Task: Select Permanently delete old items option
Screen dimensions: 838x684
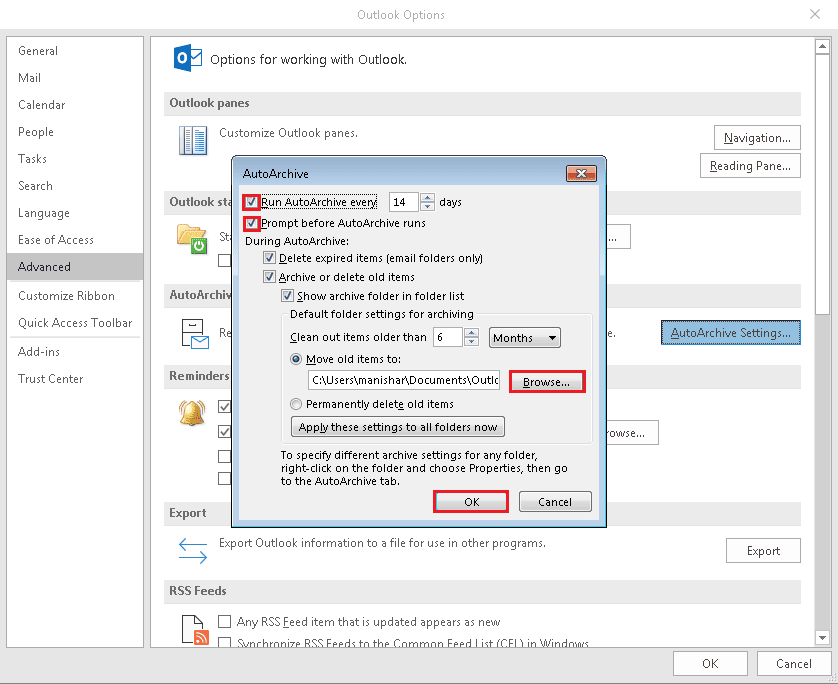Action: point(296,404)
